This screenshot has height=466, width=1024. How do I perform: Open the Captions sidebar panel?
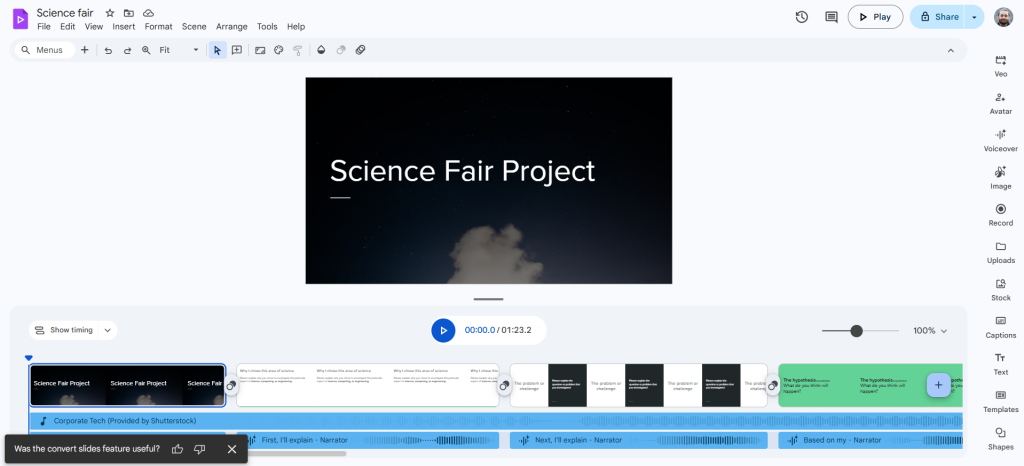tap(1000, 326)
